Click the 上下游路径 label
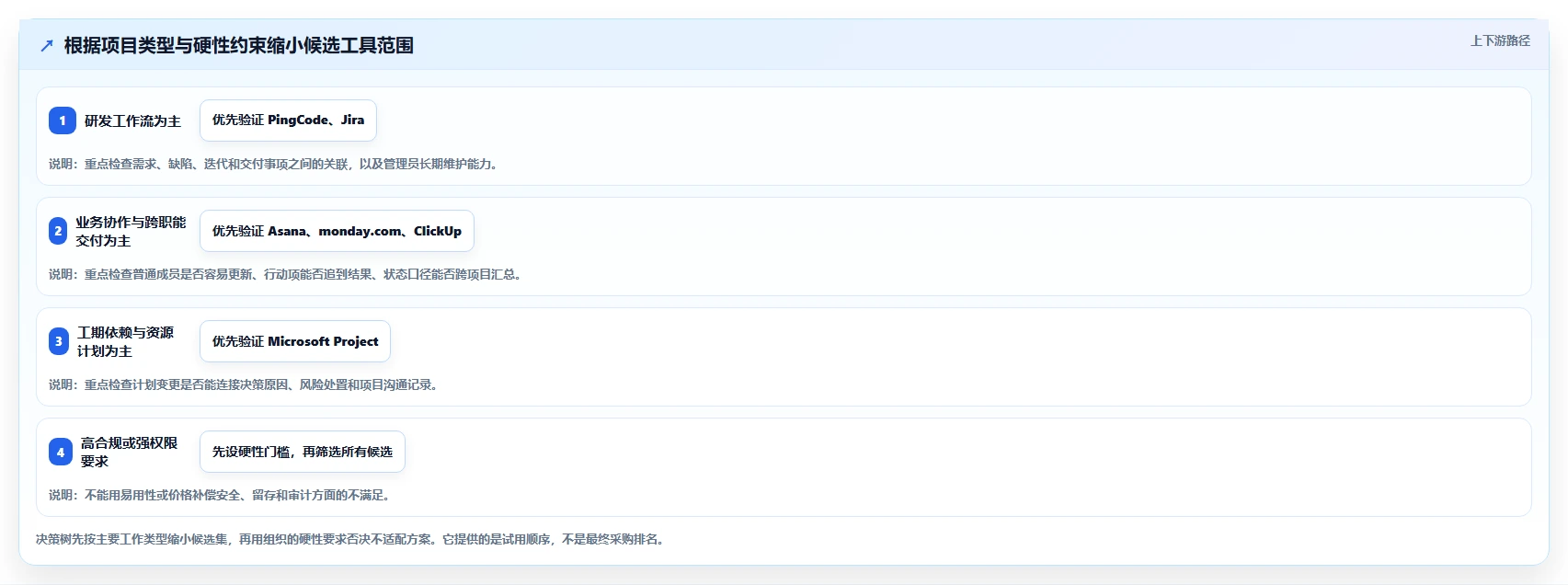The width and height of the screenshot is (1568, 585). pyautogui.click(x=1500, y=40)
